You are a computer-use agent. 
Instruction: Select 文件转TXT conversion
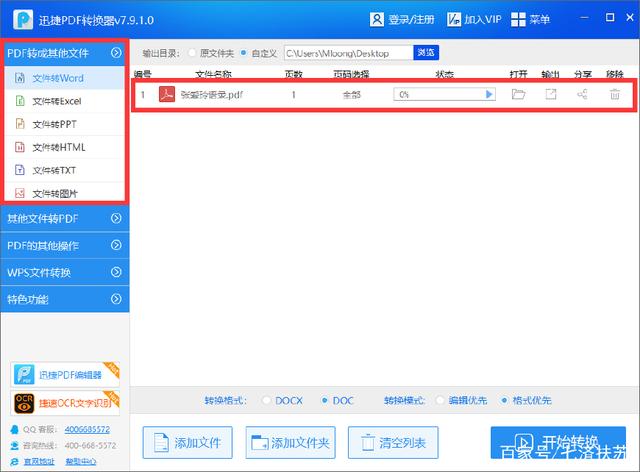[64, 170]
